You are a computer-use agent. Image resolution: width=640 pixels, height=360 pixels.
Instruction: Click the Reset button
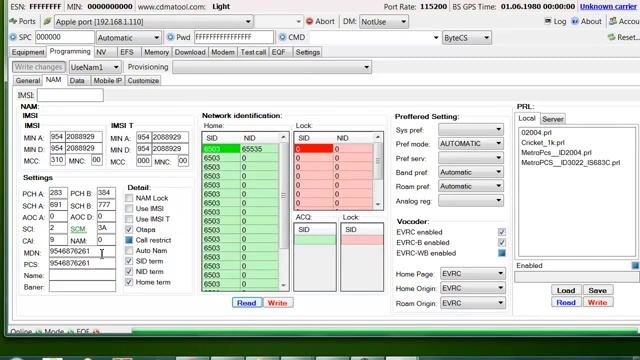(623, 37)
